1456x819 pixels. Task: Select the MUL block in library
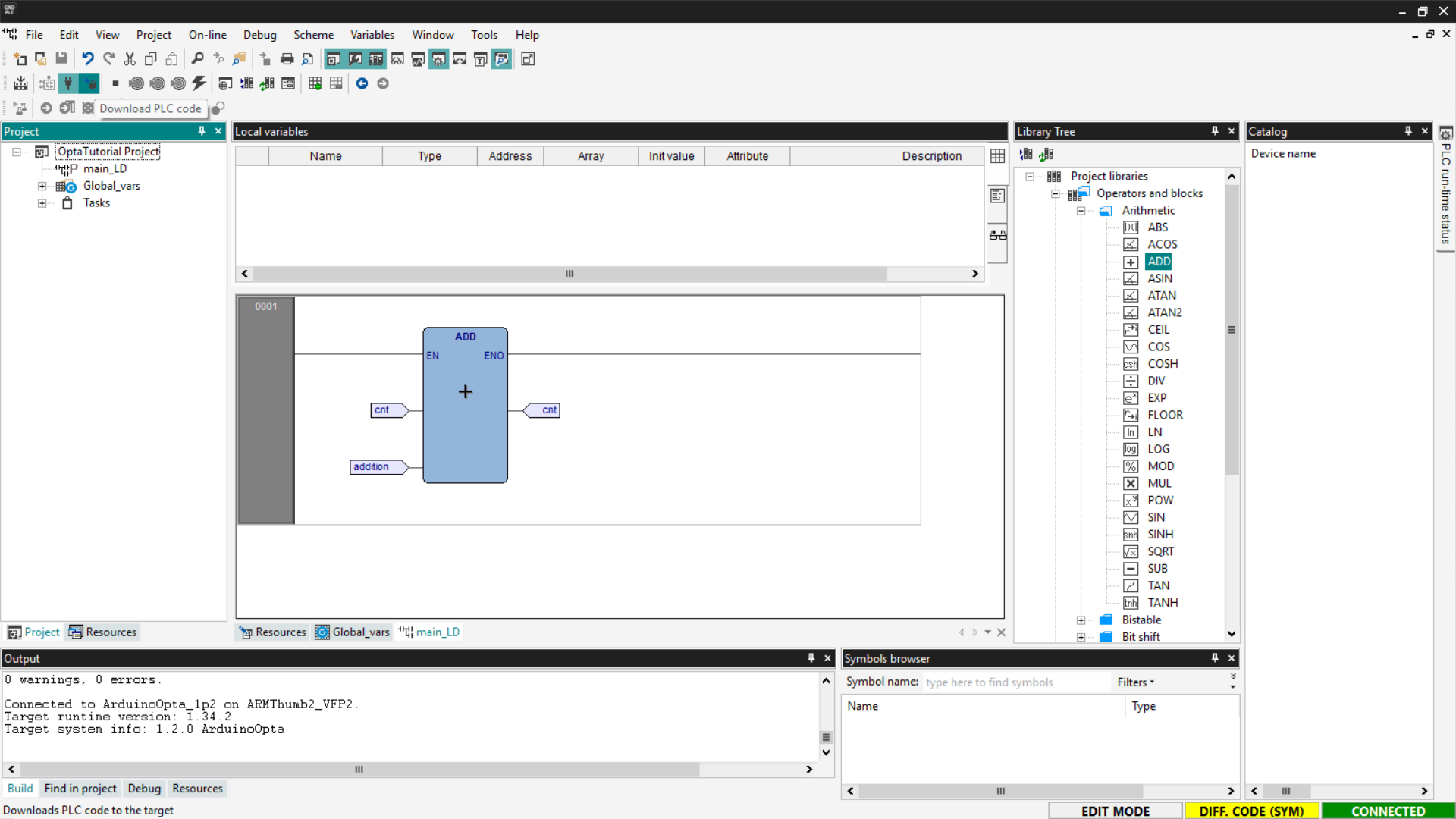1159,483
